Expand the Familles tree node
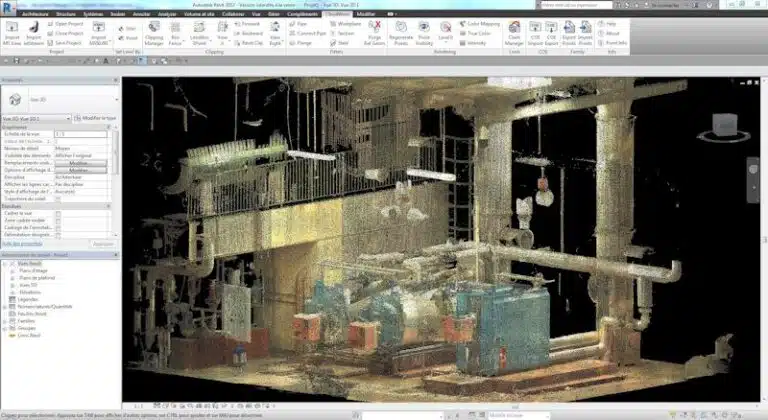 pos(5,320)
